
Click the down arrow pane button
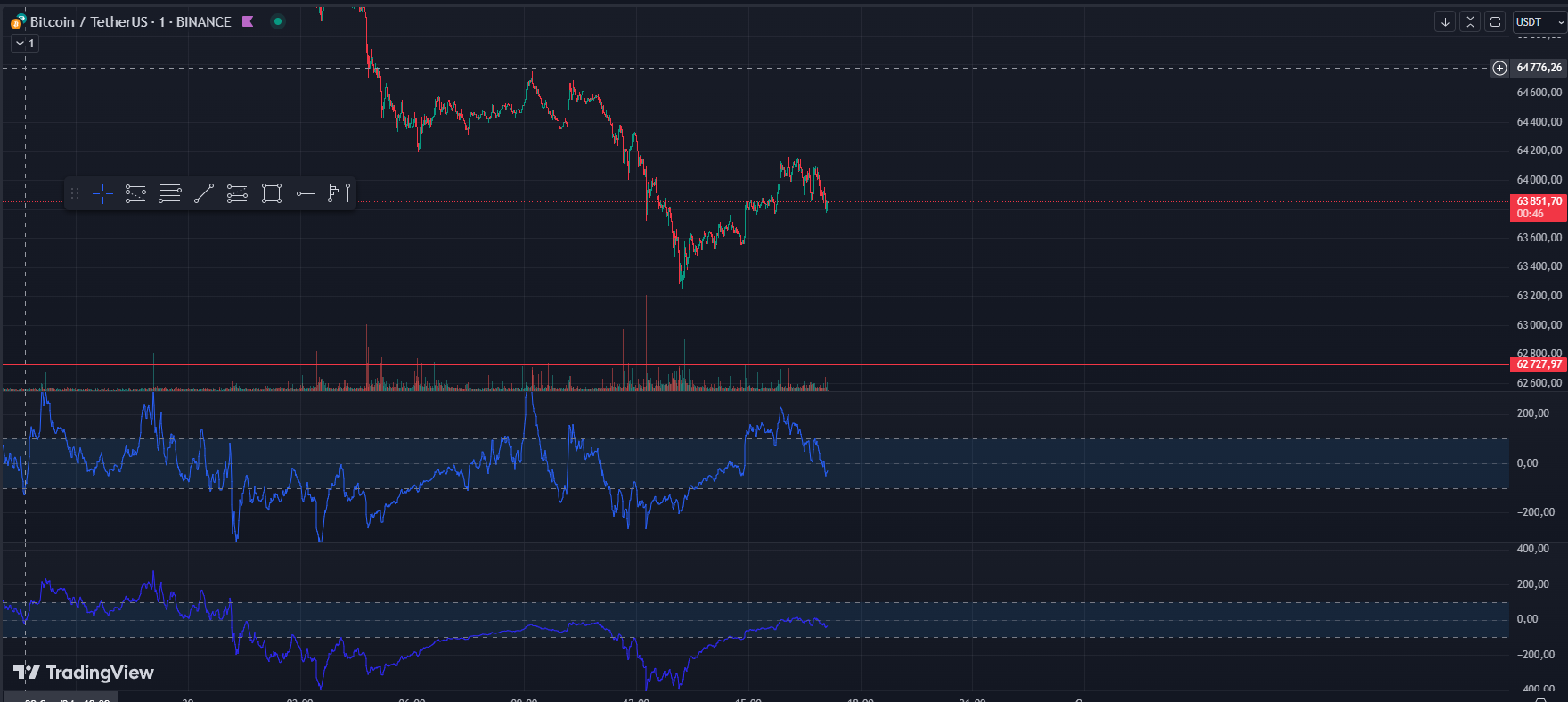tap(1445, 21)
